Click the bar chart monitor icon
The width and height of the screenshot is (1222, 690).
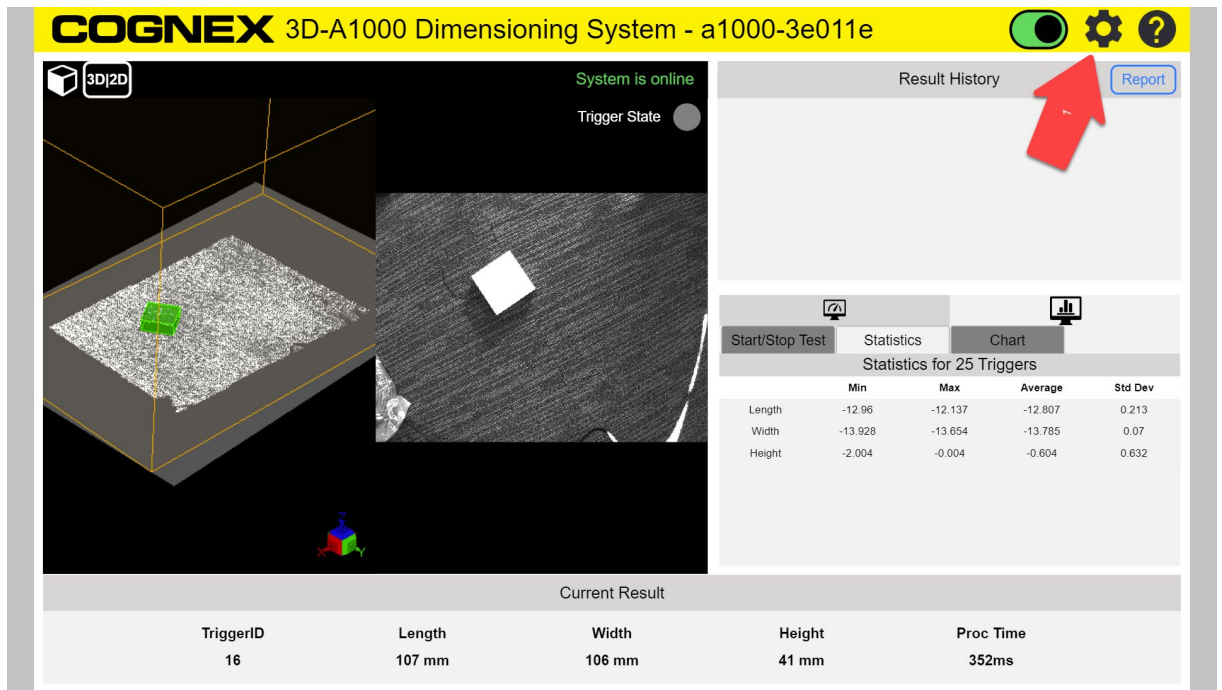tap(1065, 309)
